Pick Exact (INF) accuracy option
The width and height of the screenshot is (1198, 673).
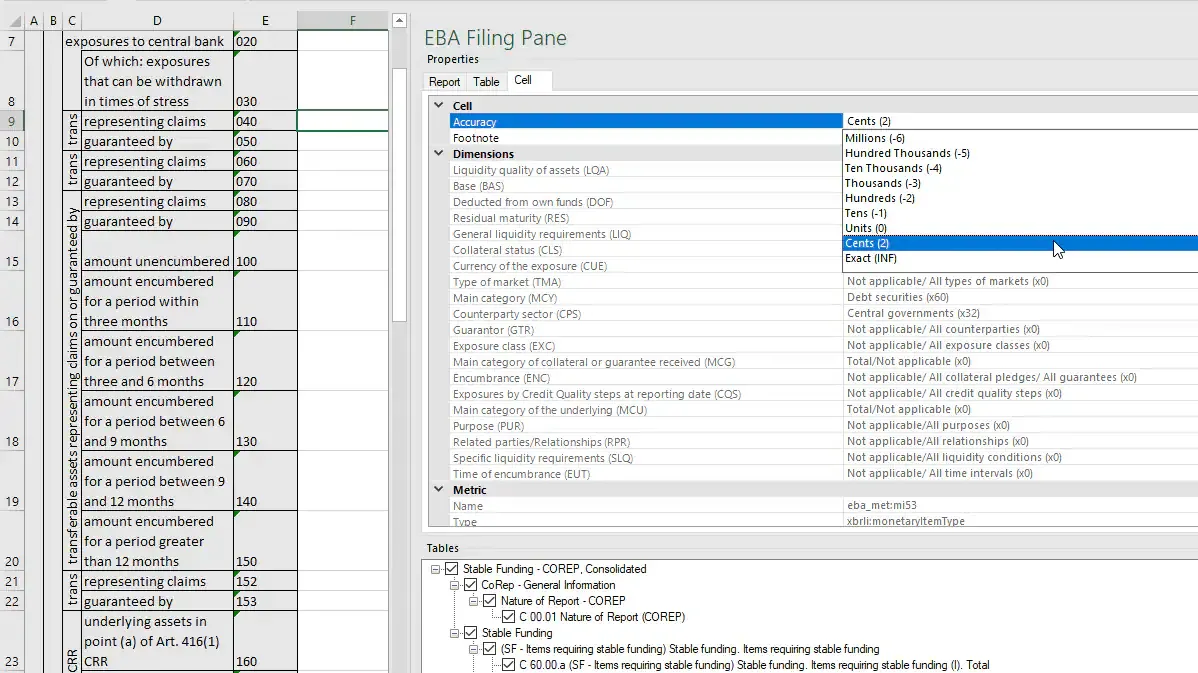(x=871, y=258)
